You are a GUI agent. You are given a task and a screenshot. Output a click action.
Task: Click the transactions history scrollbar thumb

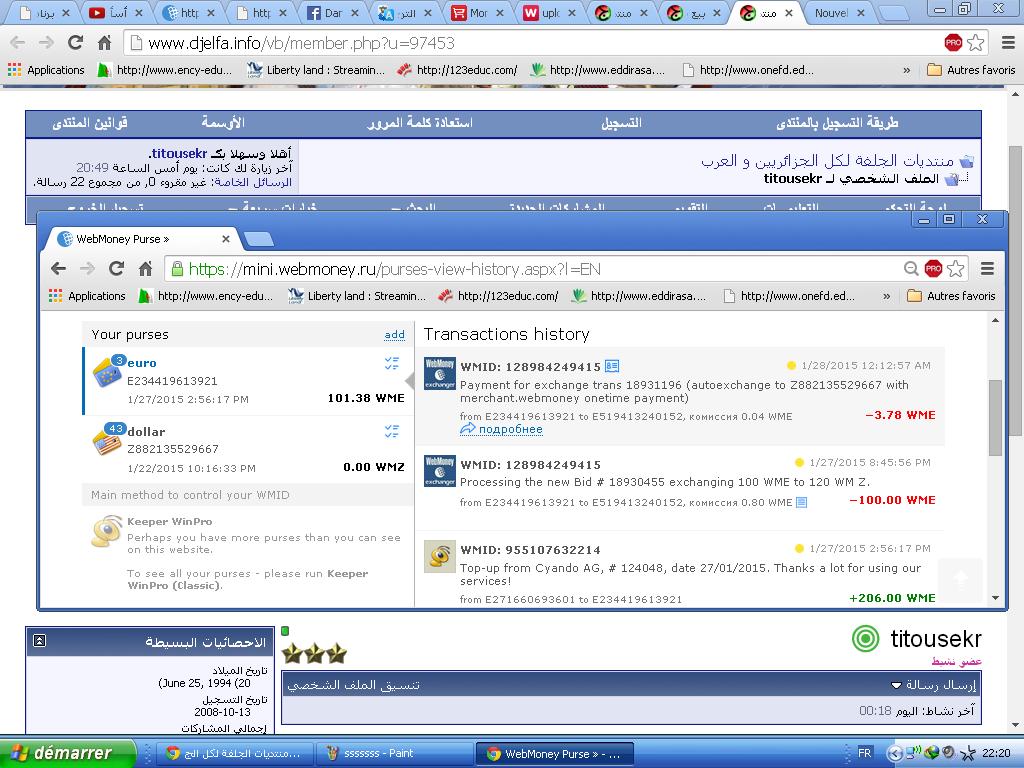(x=995, y=418)
